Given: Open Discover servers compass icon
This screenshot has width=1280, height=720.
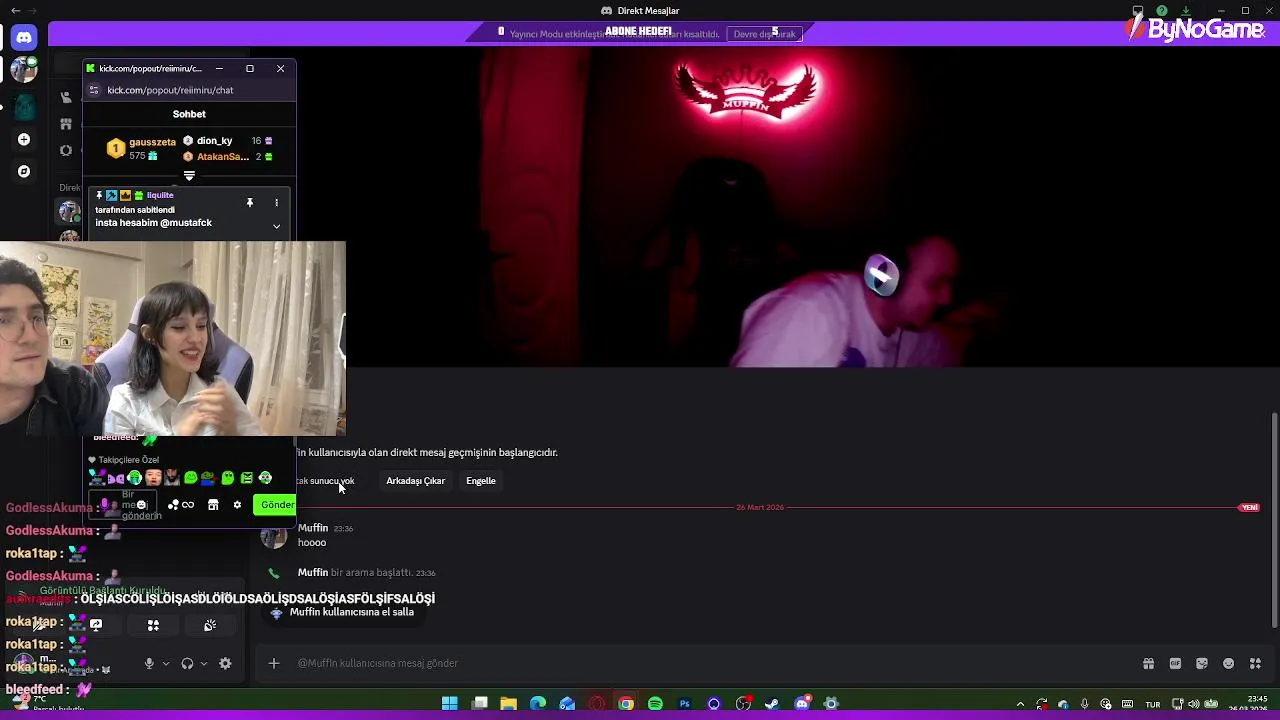Looking at the screenshot, I should click(24, 171).
